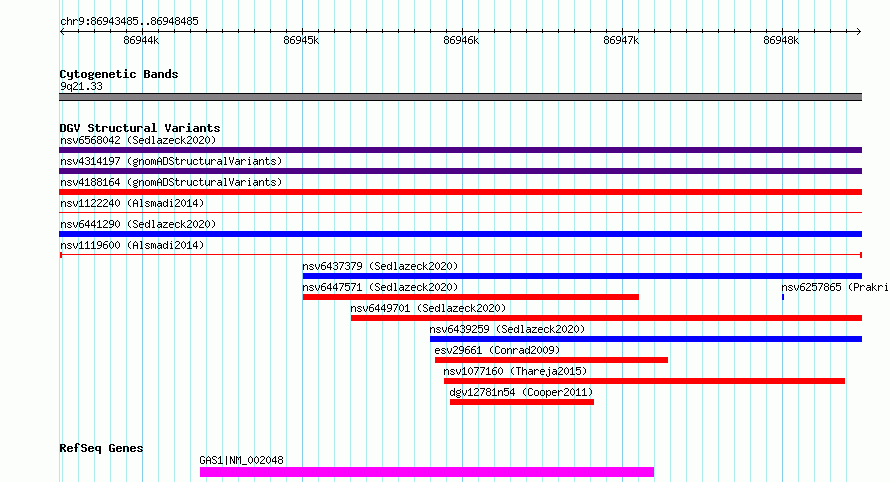The image size is (890, 482).
Task: Click the gray 9q21.33 cytogenetic band bar
Action: [x=460, y=97]
